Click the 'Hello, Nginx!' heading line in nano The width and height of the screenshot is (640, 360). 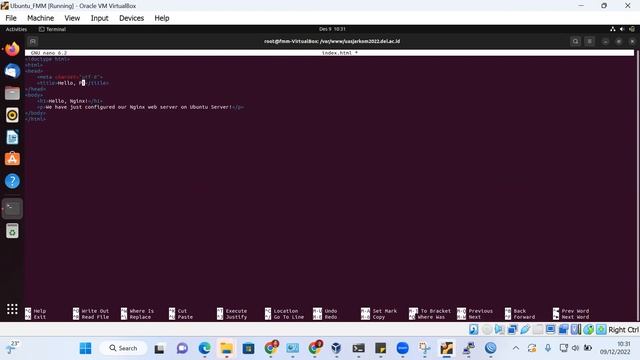[x=70, y=101]
